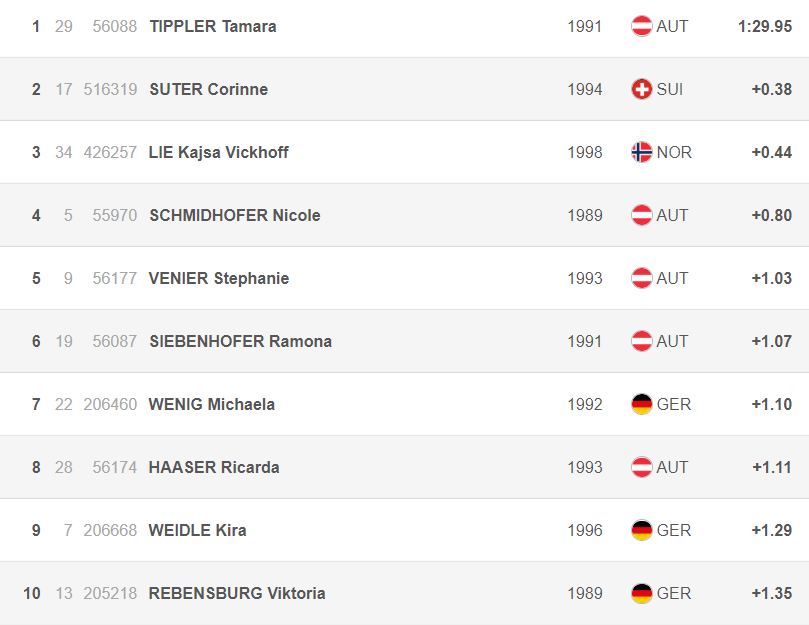Click Norway flag icon in LIE Kajsa row
Viewport: 809px width, 625px height.
pos(641,152)
